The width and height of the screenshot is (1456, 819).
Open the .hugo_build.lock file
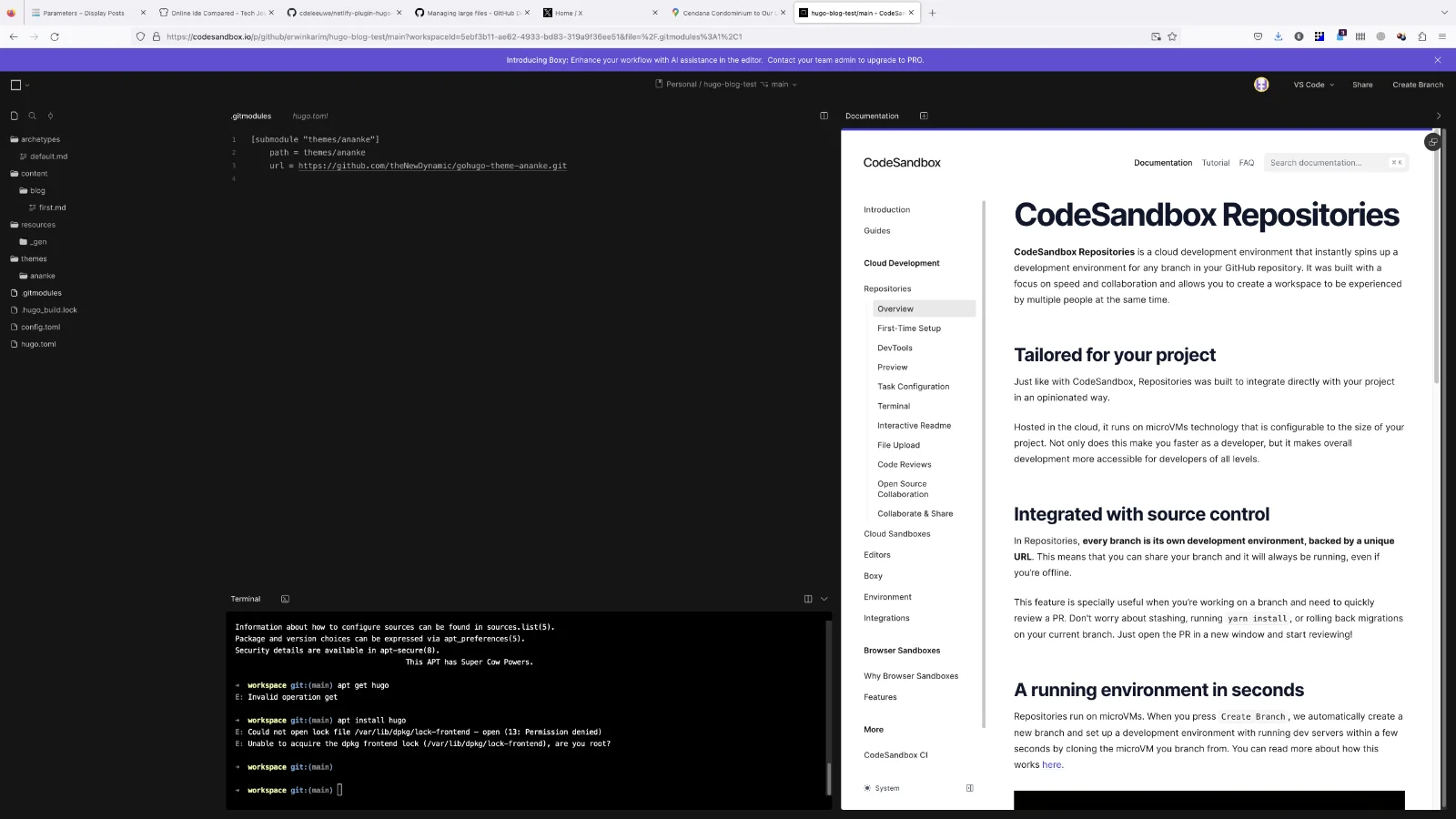click(x=44, y=310)
